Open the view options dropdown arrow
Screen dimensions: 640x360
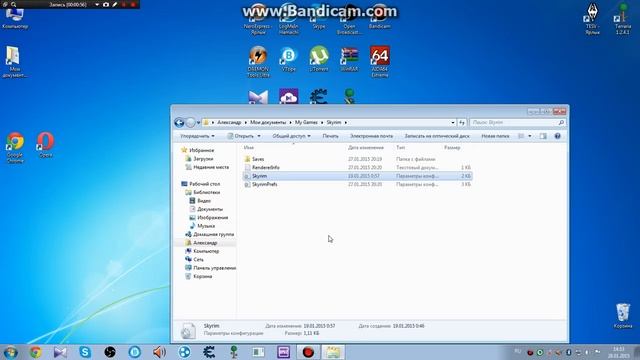pyautogui.click(x=530, y=136)
